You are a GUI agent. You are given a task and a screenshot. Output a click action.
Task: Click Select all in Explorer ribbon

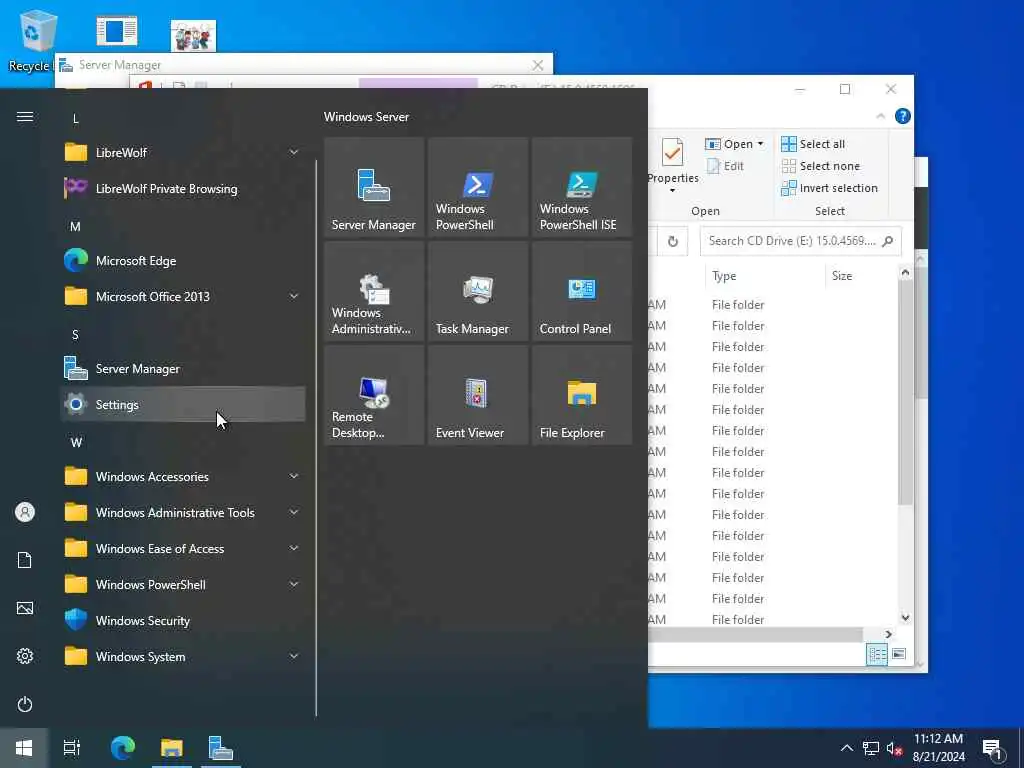point(813,144)
